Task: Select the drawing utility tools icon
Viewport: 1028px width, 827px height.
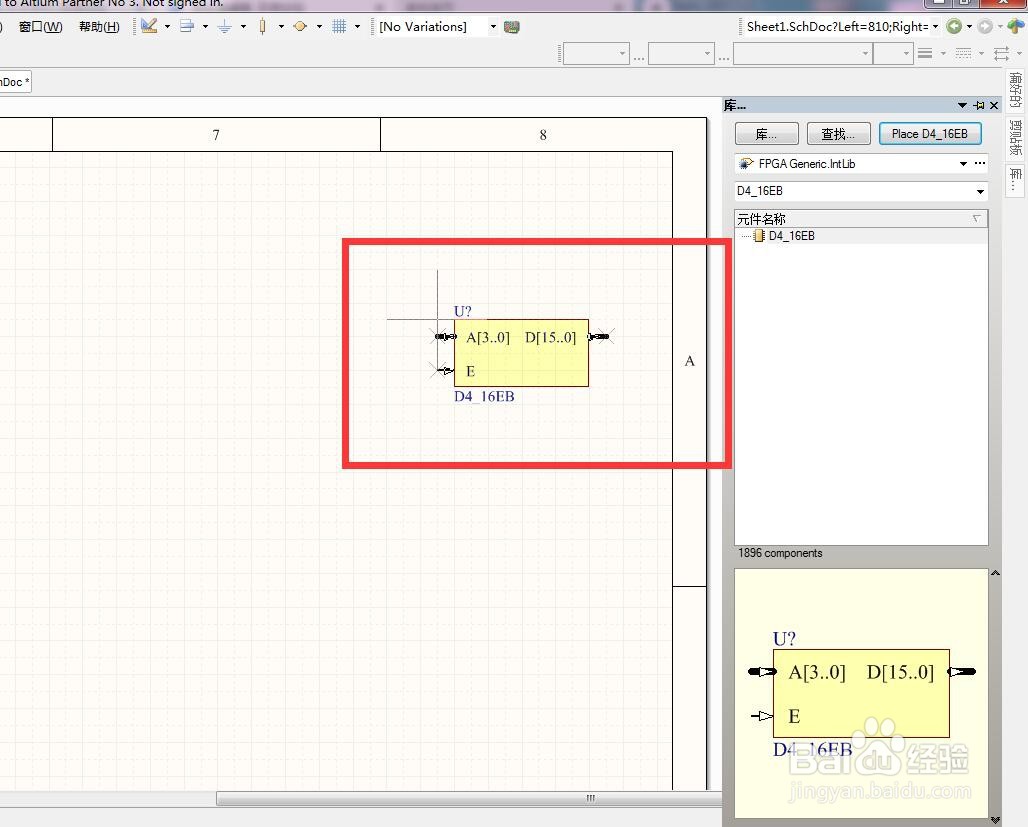Action: click(149, 26)
